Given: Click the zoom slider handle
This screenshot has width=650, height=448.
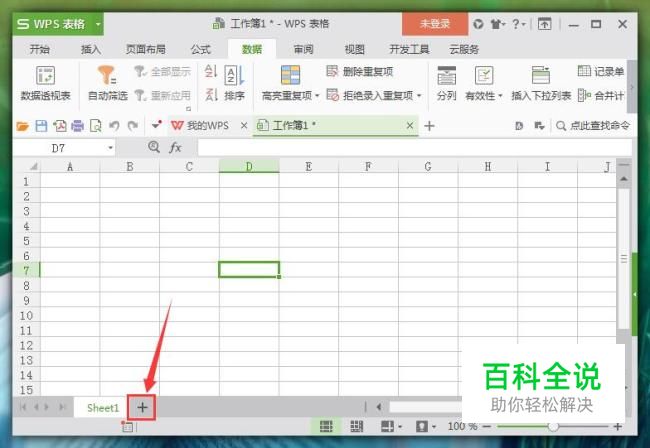Looking at the screenshot, I should pyautogui.click(x=553, y=426).
